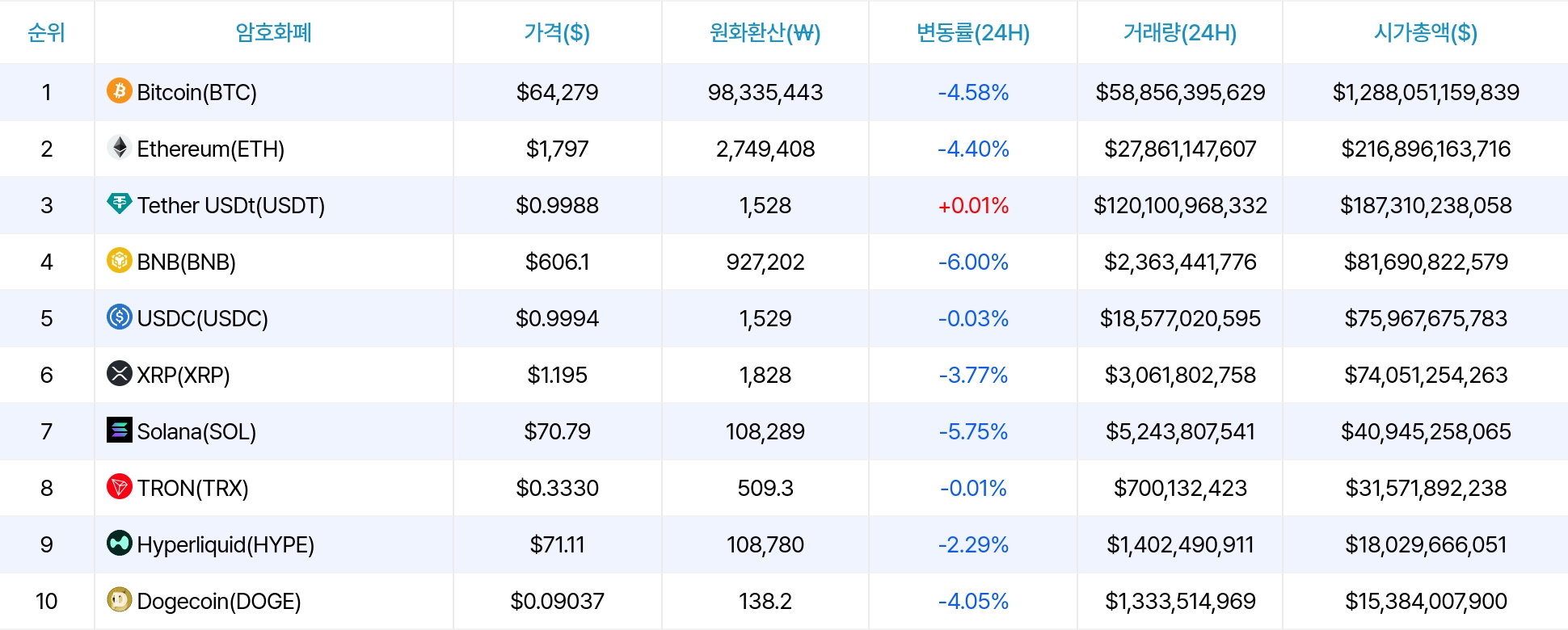
Task: Click BNB change rate -6.00%
Action: click(973, 262)
